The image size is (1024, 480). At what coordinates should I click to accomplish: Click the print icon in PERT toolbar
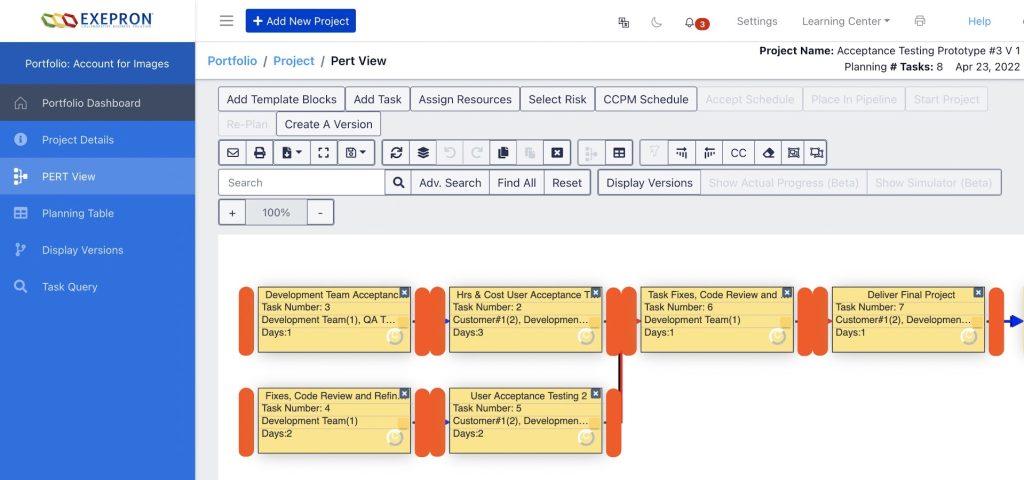(x=259, y=153)
